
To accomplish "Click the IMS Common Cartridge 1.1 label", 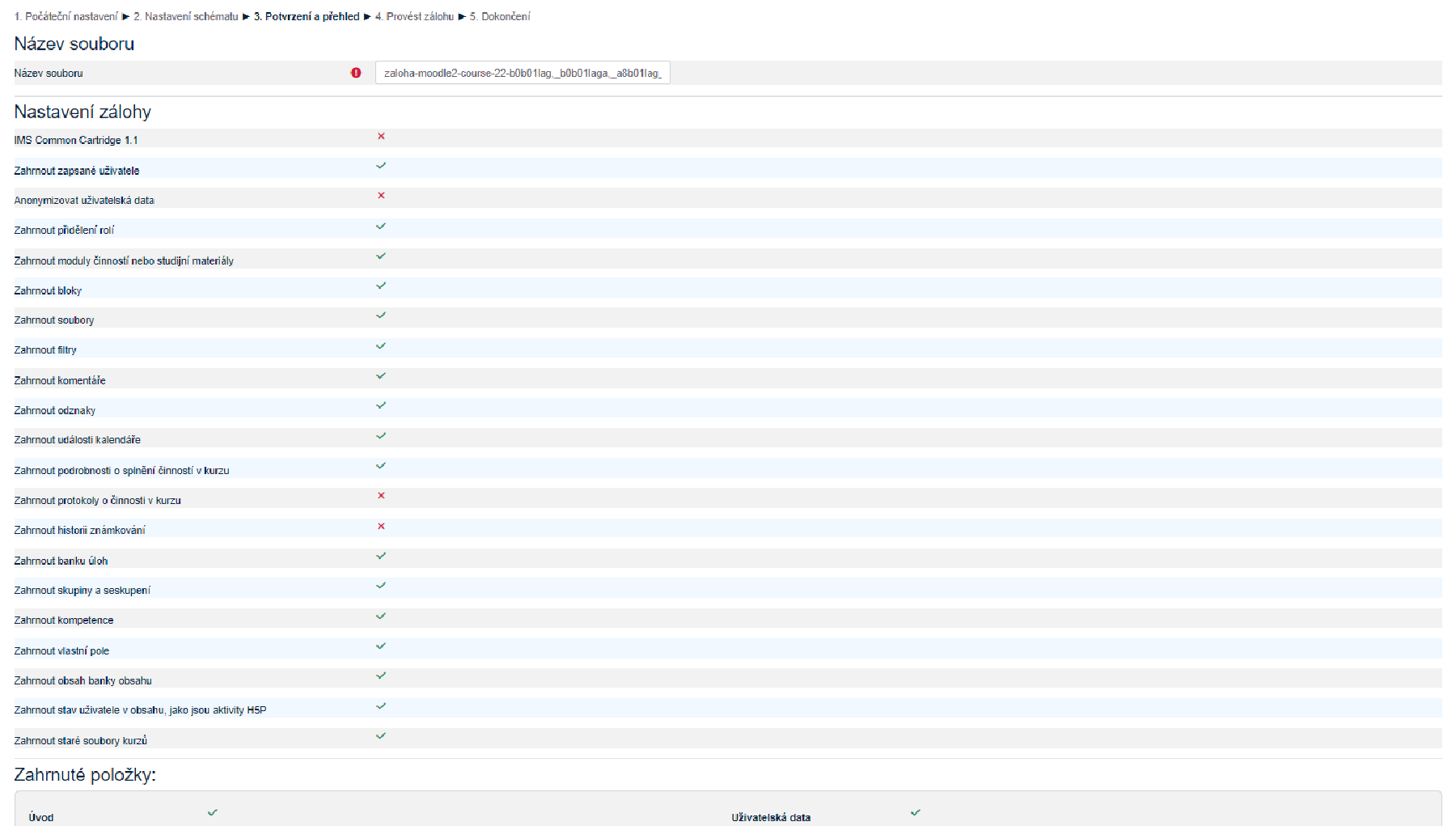I will 76,140.
